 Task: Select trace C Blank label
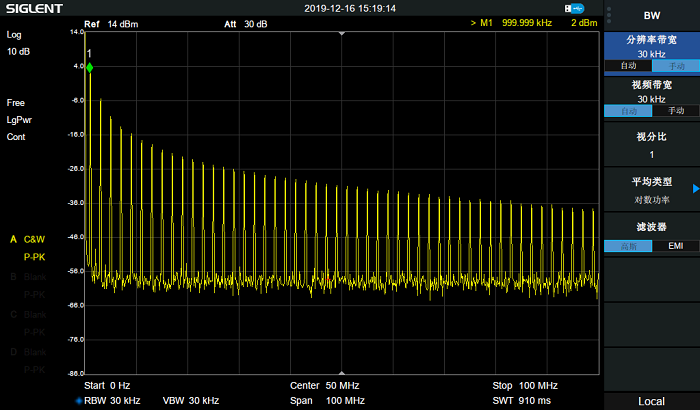[28, 314]
